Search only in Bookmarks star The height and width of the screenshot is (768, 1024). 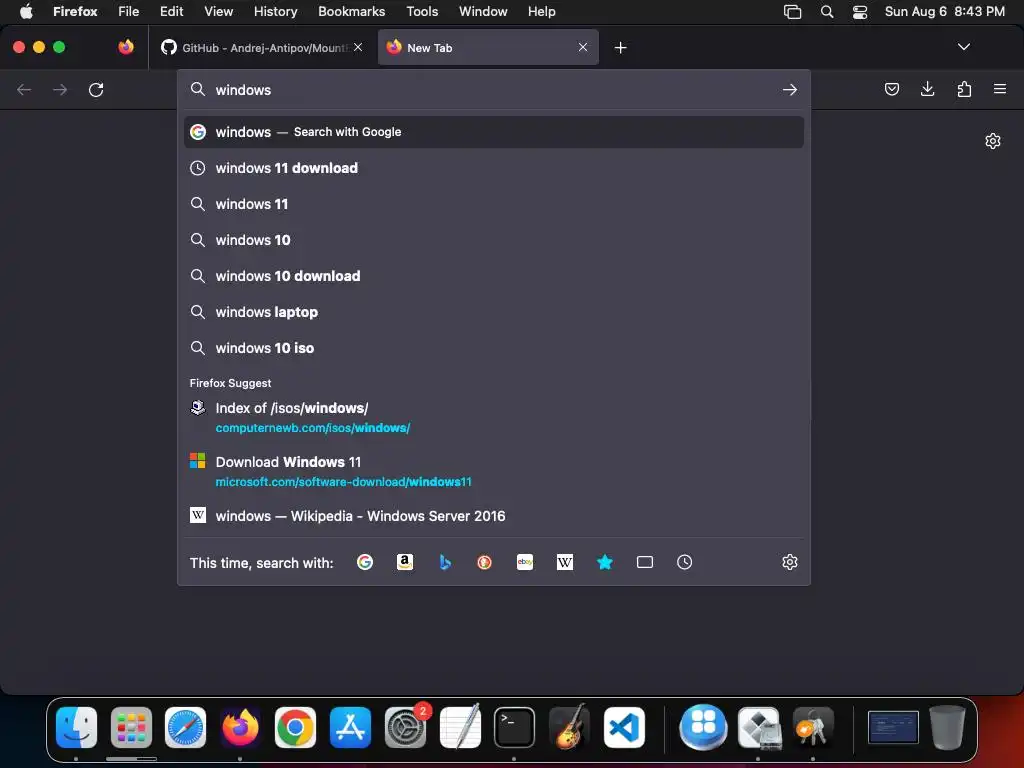pos(605,562)
